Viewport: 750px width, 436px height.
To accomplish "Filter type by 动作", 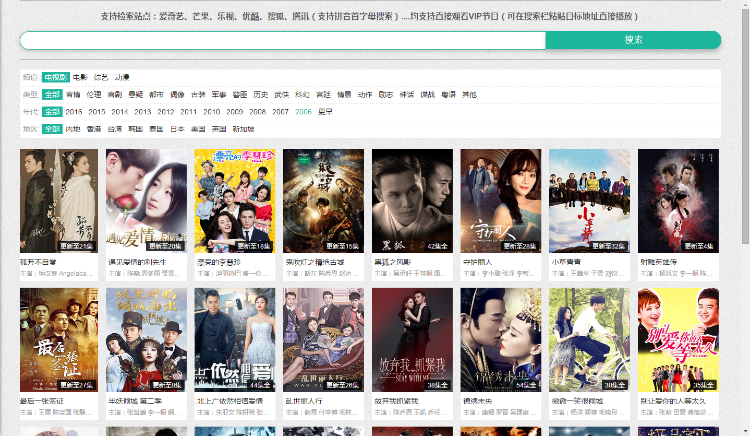I will click(x=365, y=95).
